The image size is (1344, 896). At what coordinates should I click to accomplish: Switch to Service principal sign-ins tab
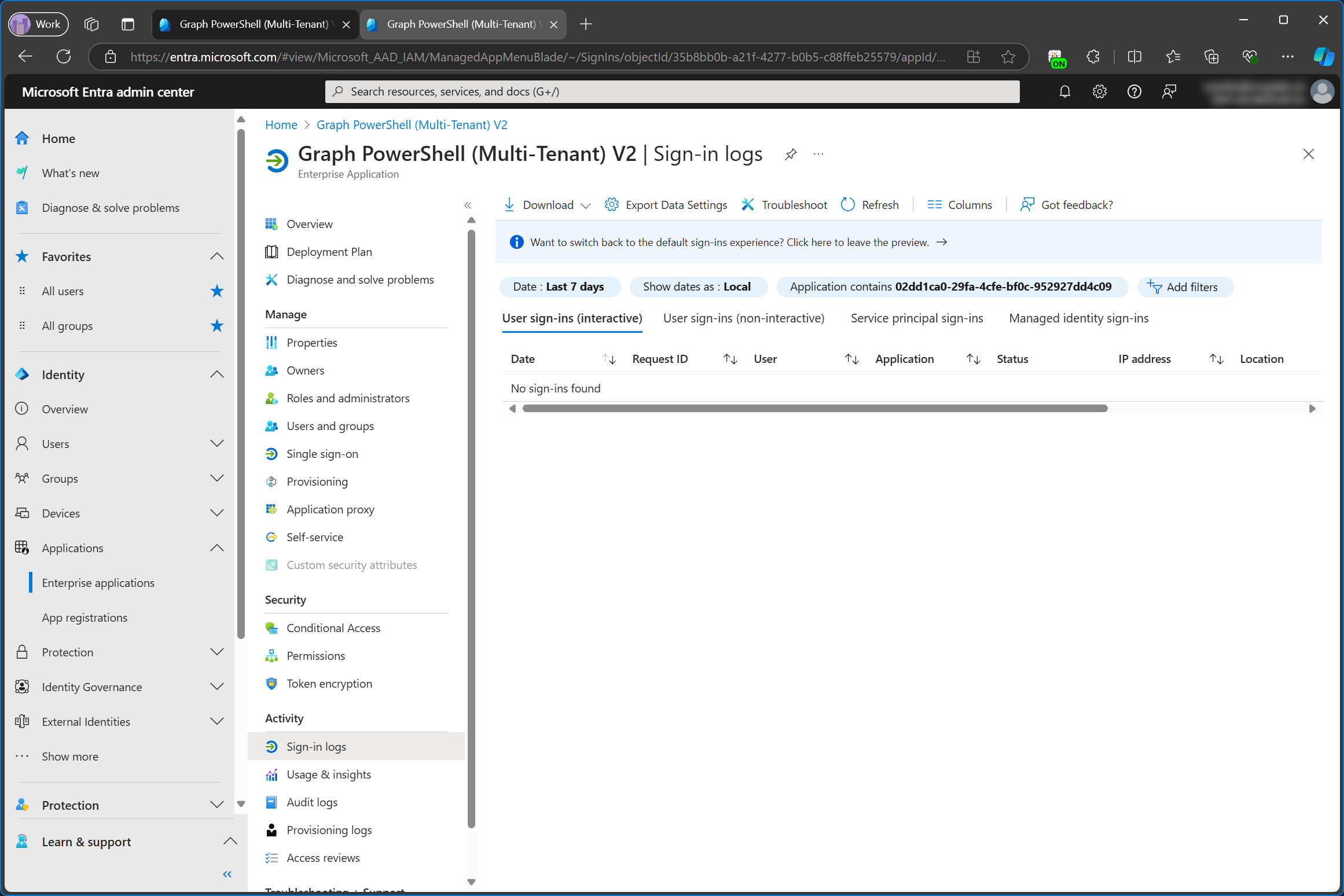(x=917, y=318)
